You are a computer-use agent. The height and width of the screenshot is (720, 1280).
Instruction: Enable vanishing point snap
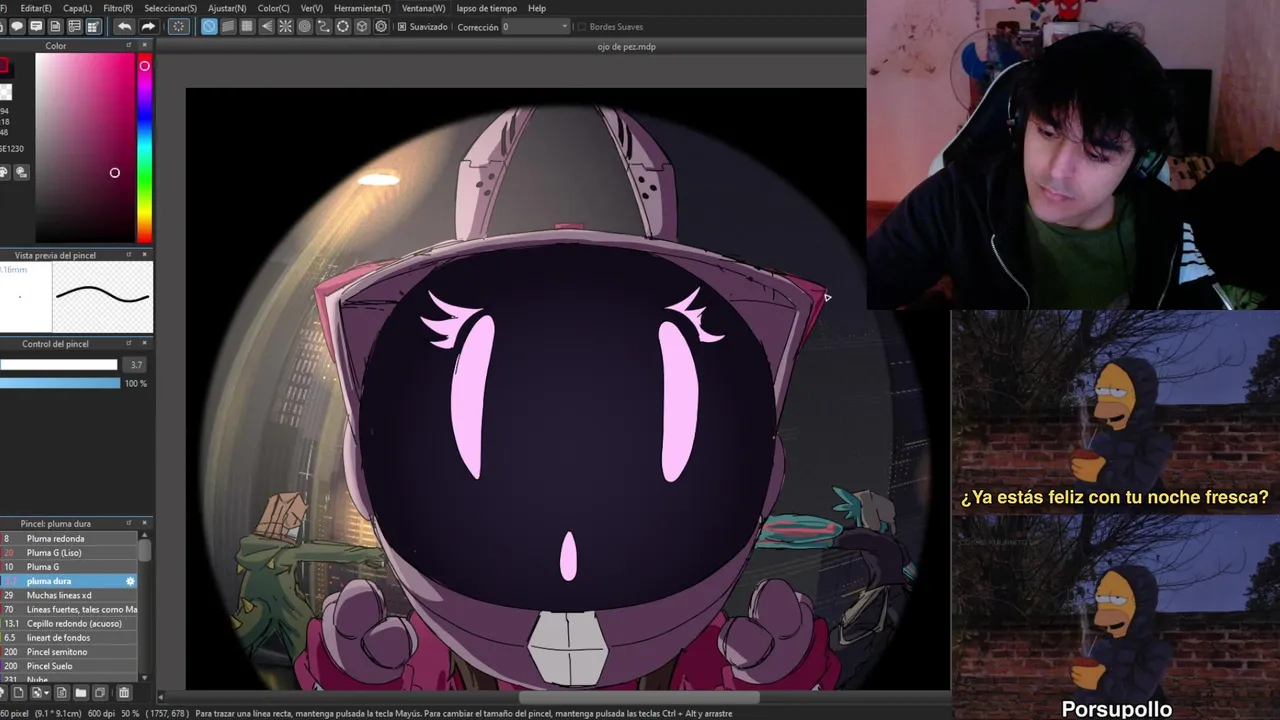point(266,27)
